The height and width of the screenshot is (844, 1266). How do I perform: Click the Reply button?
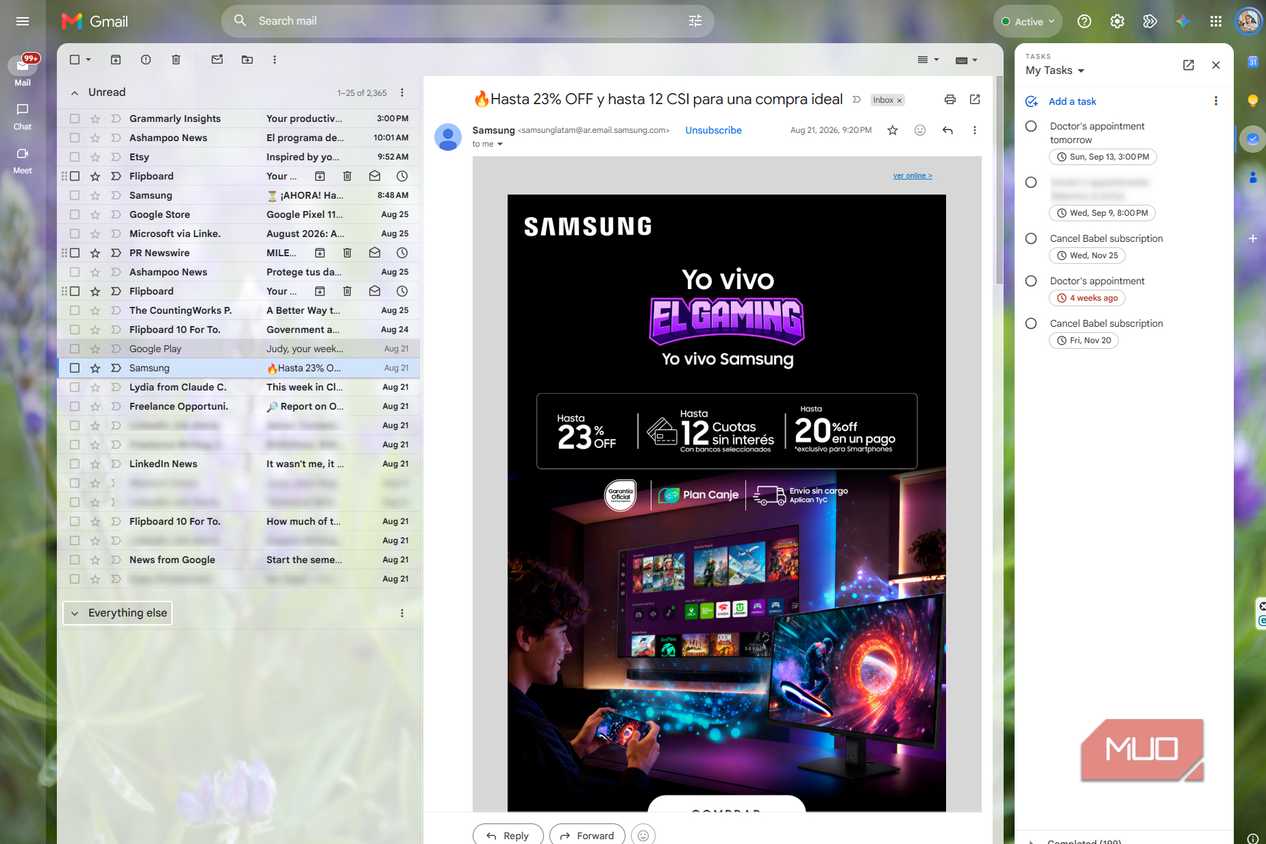pyautogui.click(x=508, y=835)
